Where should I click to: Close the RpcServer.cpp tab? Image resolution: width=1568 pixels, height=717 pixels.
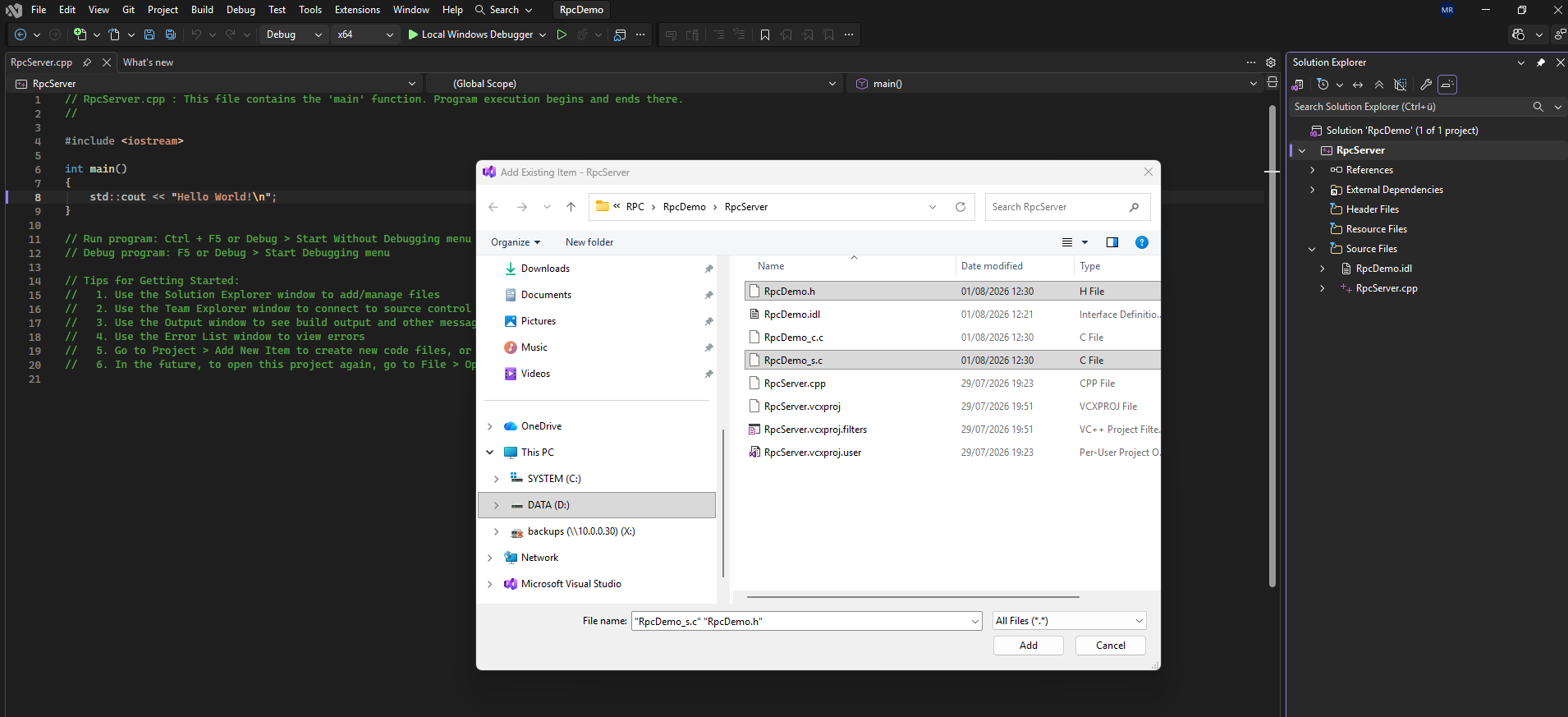tap(107, 62)
